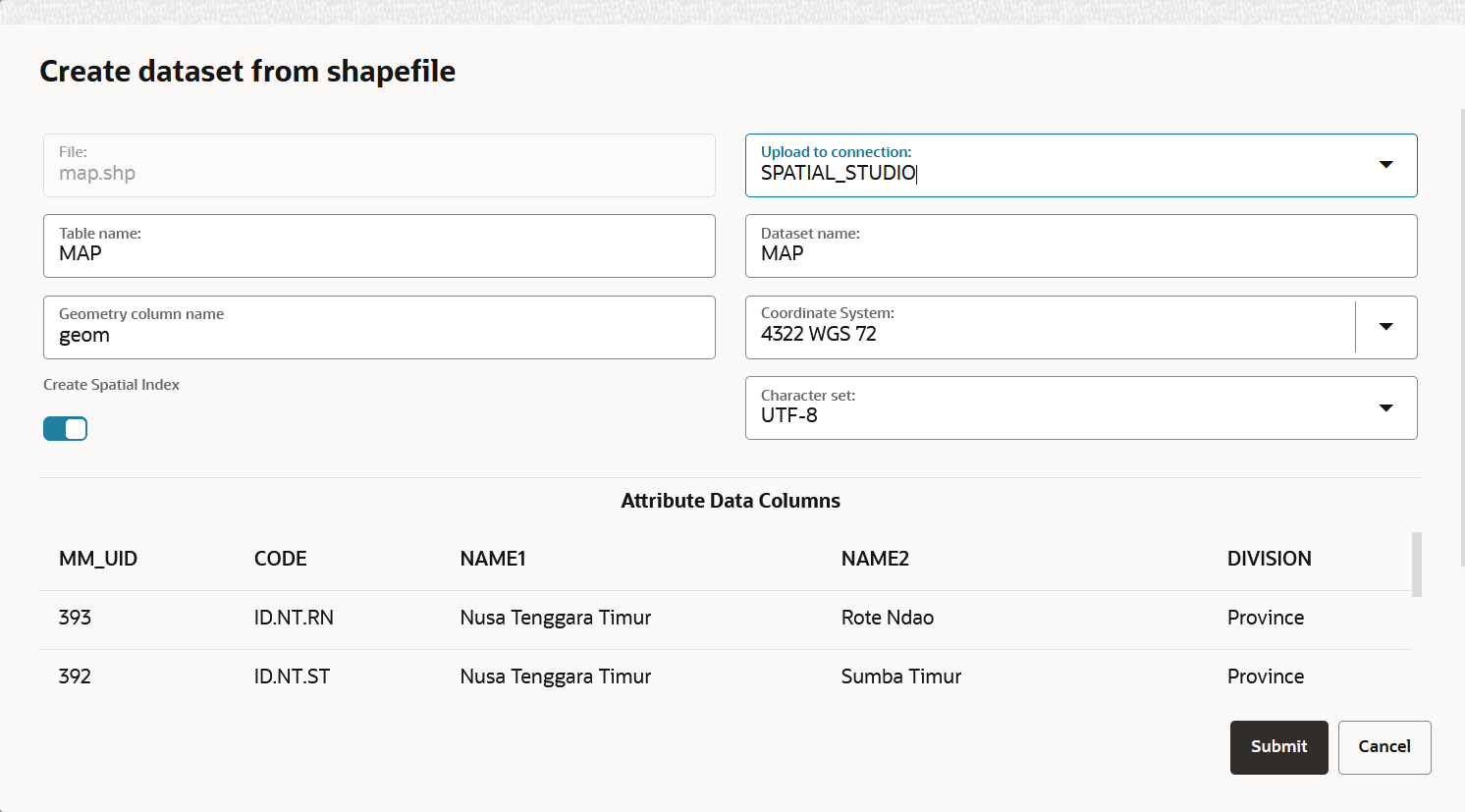Click Province in the Sumba Timur row
1465x812 pixels.
(1266, 677)
